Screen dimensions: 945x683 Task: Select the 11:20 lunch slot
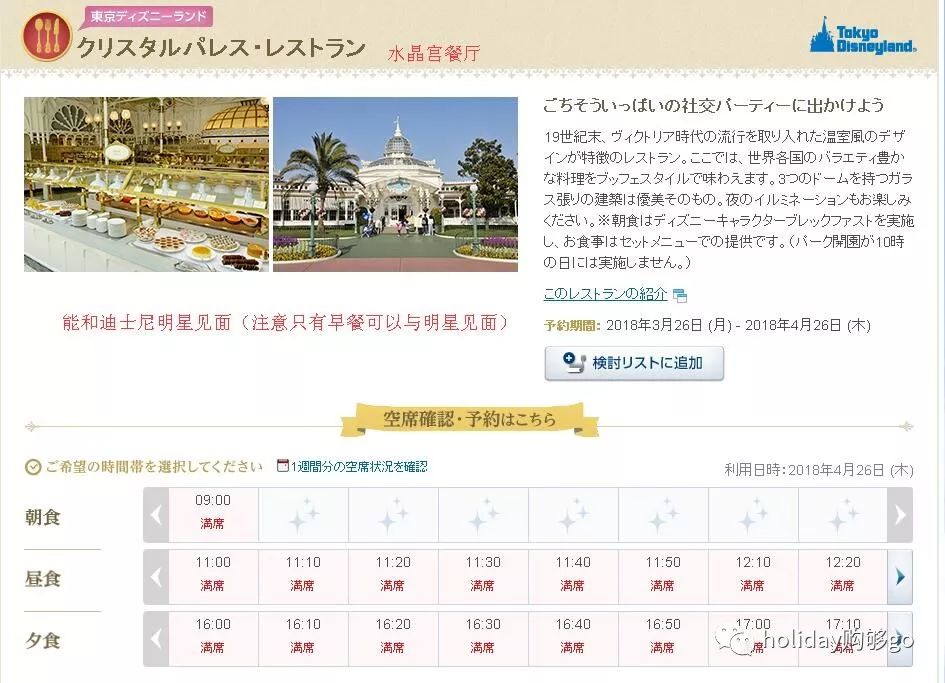[x=393, y=577]
